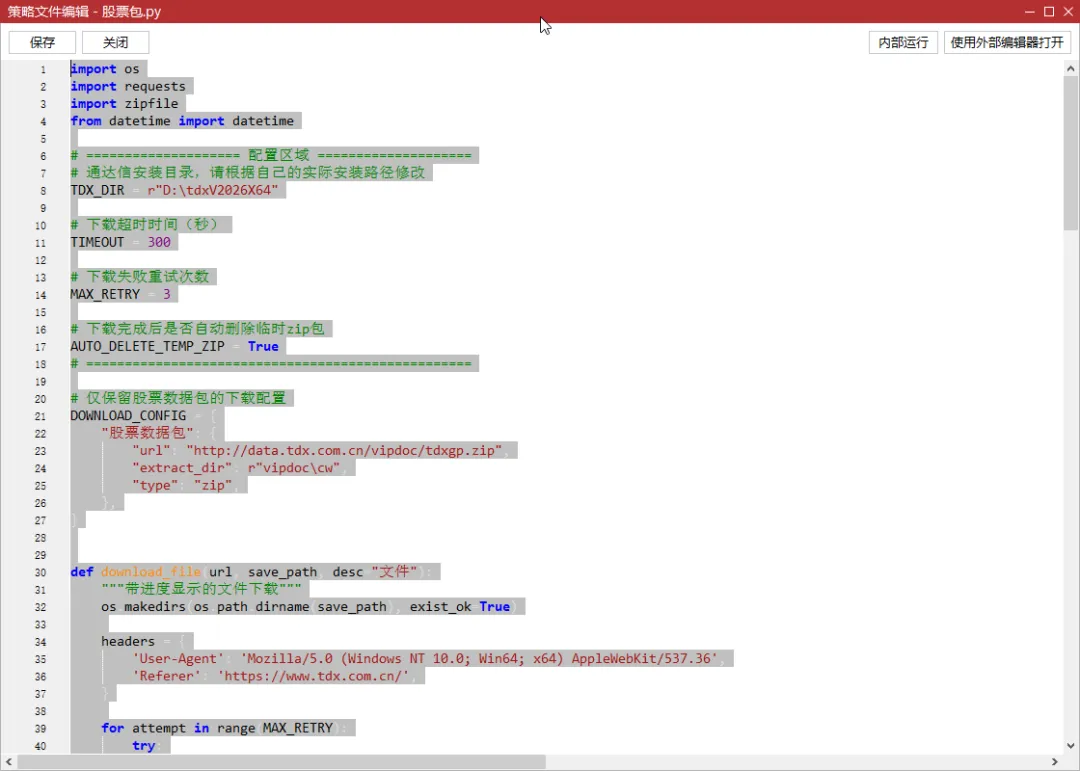The width and height of the screenshot is (1080, 771).
Task: Click the comment 通达信安装目录 line
Action: (248, 172)
